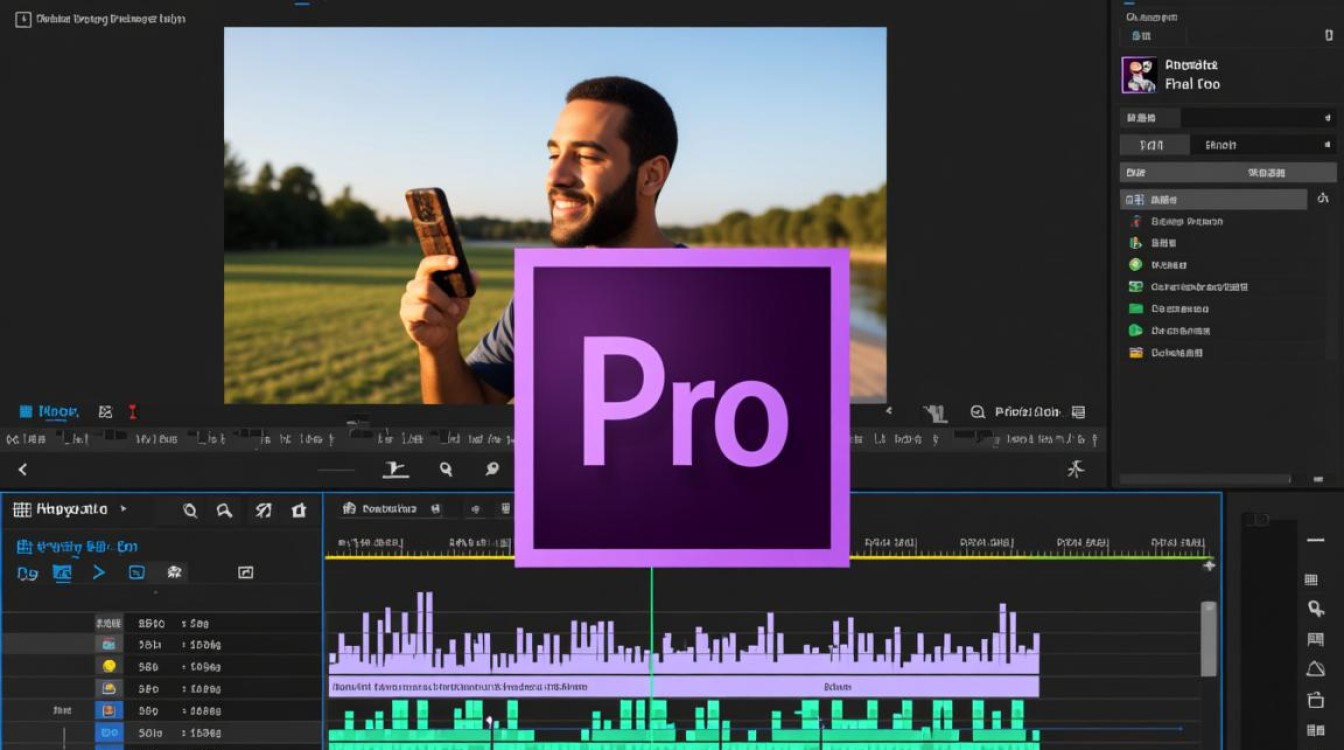Click the left-pointing chevron at the transport bar's left end
Image resolution: width=1344 pixels, height=750 pixels.
(x=23, y=469)
